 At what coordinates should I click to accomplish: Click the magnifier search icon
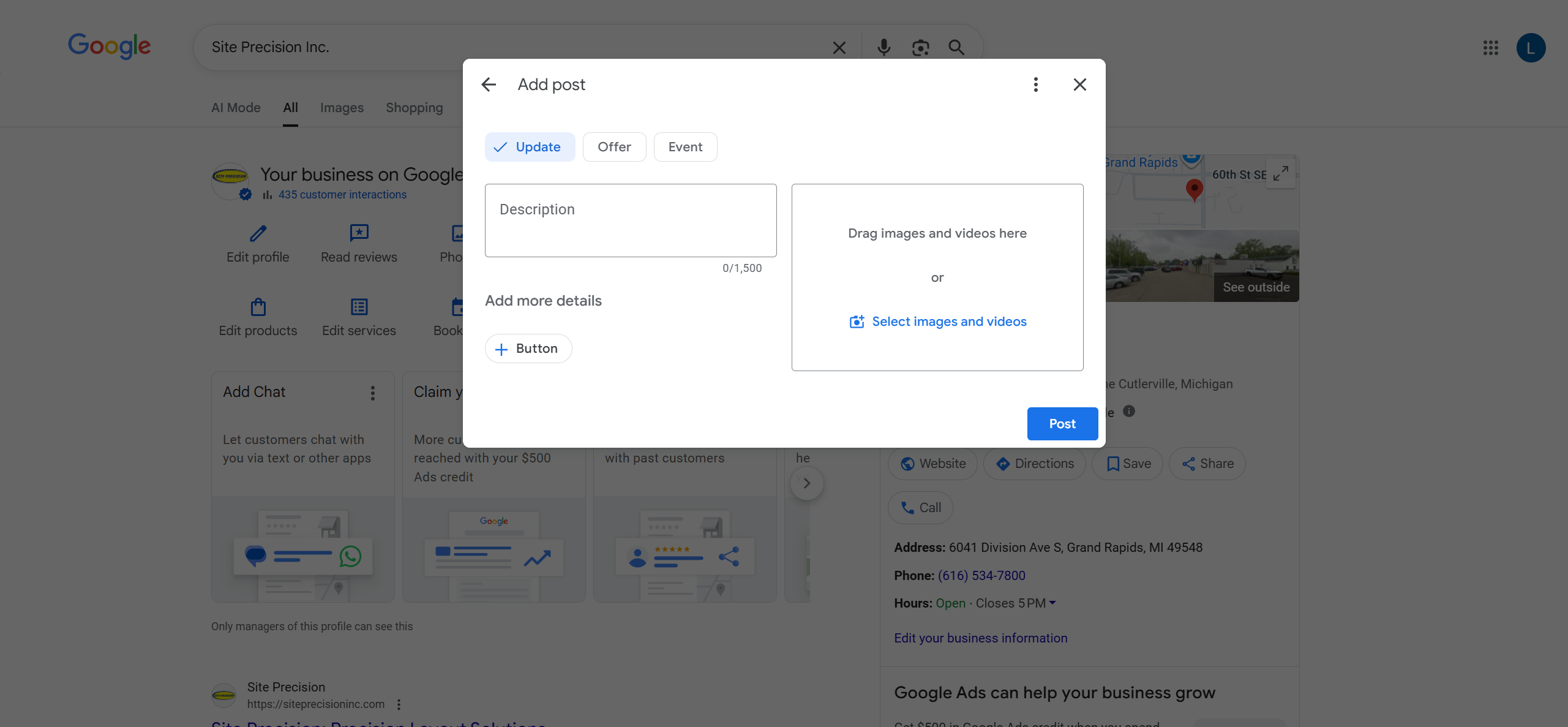[x=956, y=47]
